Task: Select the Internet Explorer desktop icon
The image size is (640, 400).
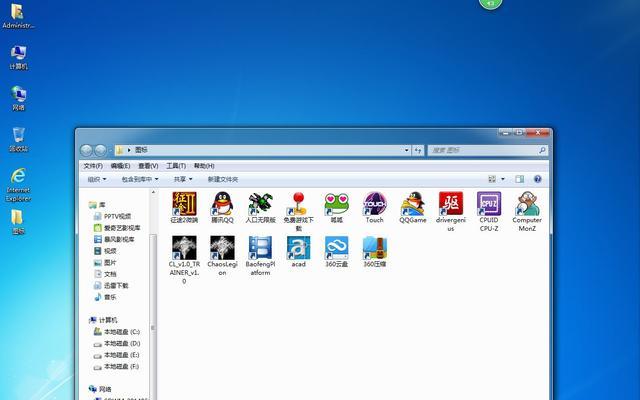Action: click(18, 184)
